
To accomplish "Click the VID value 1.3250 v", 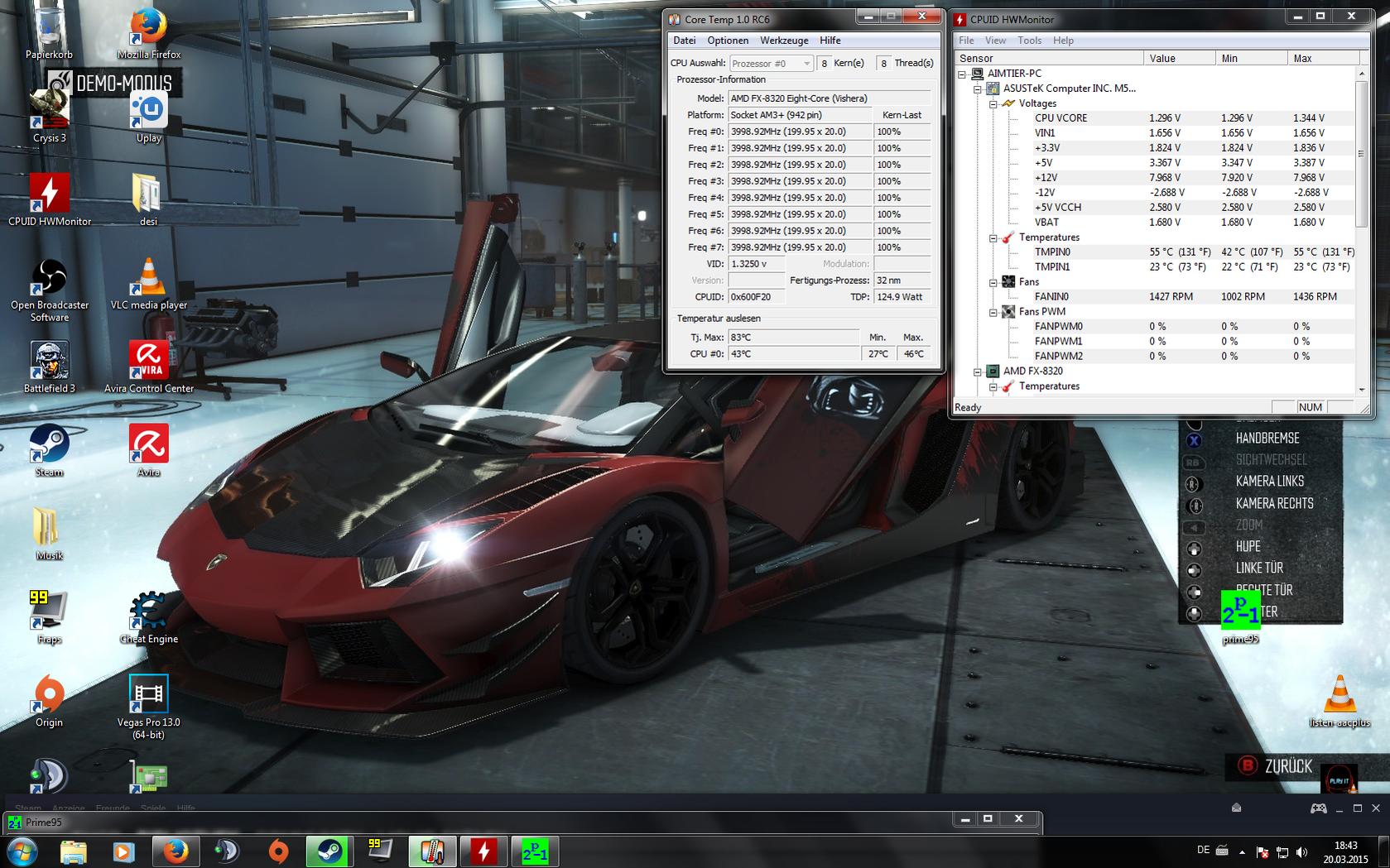I will tap(756, 264).
